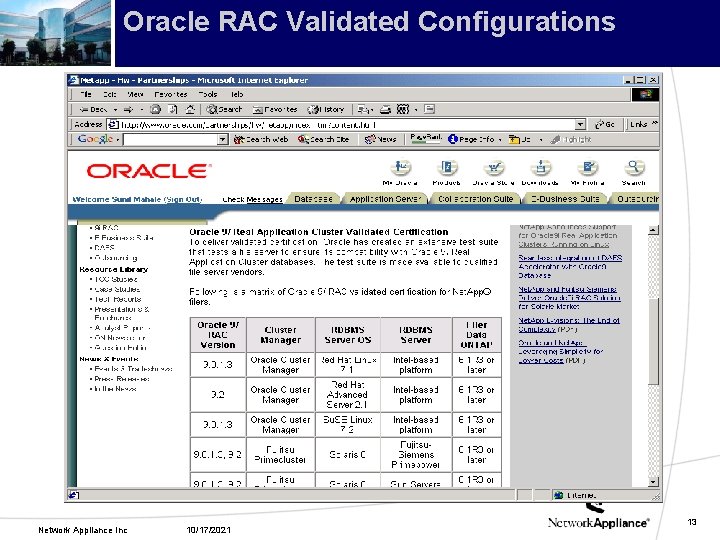Expand the Address bar URL dropdown
The width and height of the screenshot is (720, 540).
pos(580,124)
